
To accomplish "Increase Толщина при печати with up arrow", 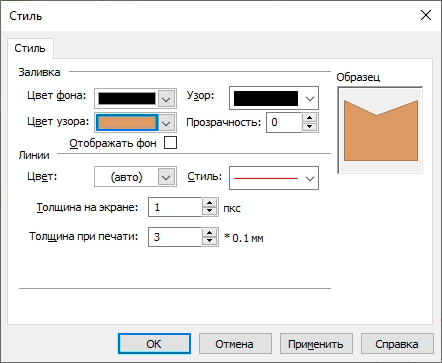I will 210,233.
